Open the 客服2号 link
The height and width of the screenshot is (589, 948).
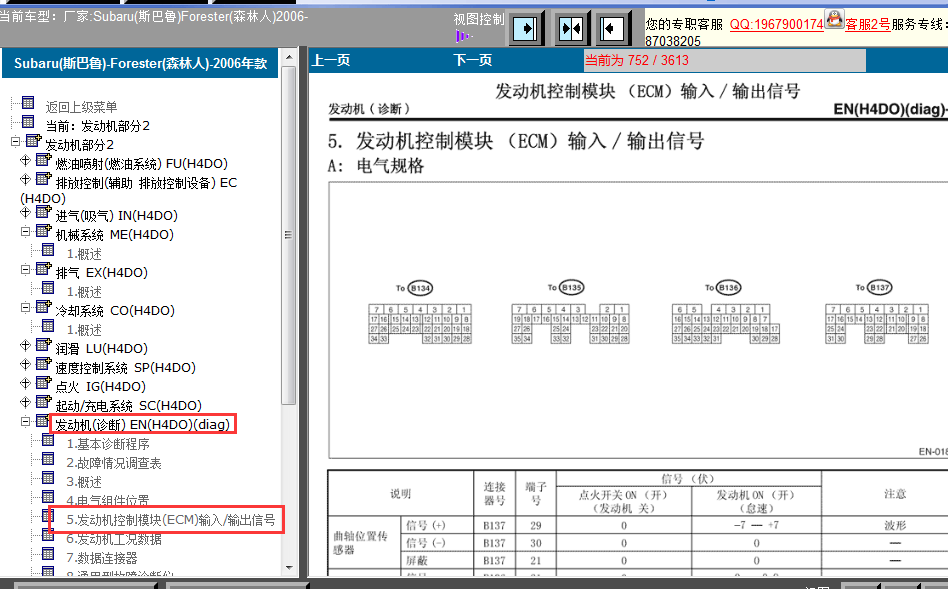click(868, 24)
